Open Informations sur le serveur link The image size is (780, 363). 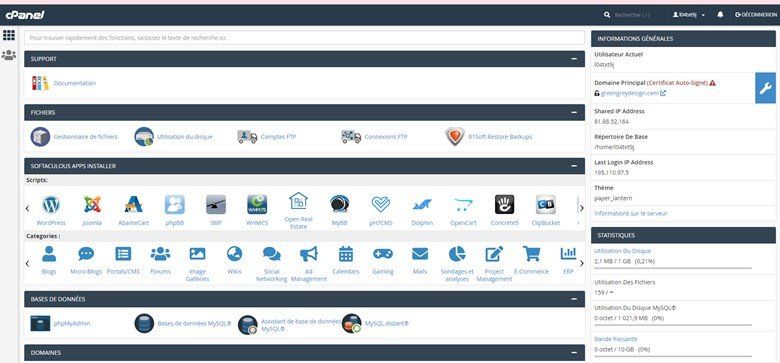631,213
